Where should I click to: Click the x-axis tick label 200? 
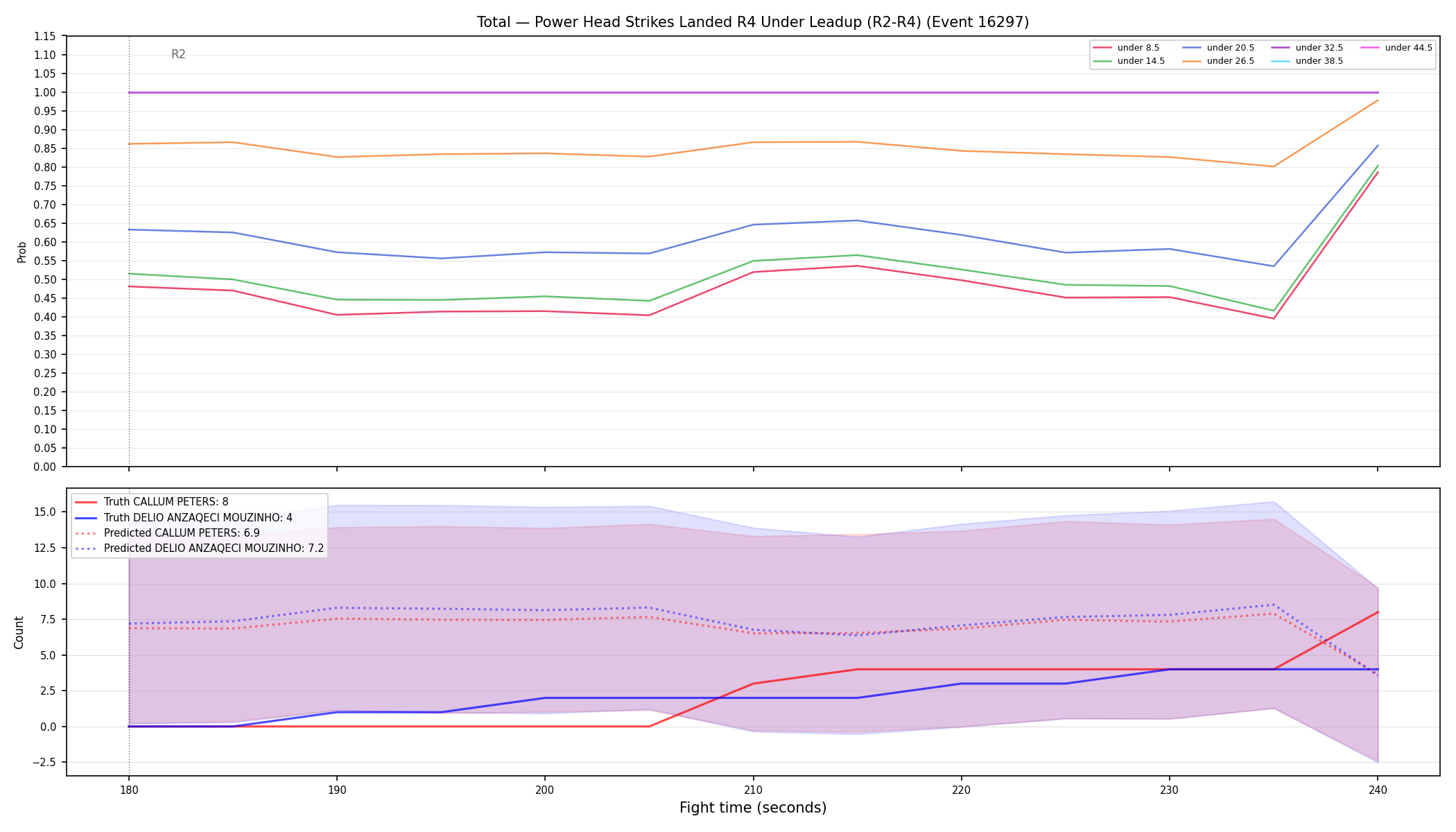pyautogui.click(x=545, y=789)
